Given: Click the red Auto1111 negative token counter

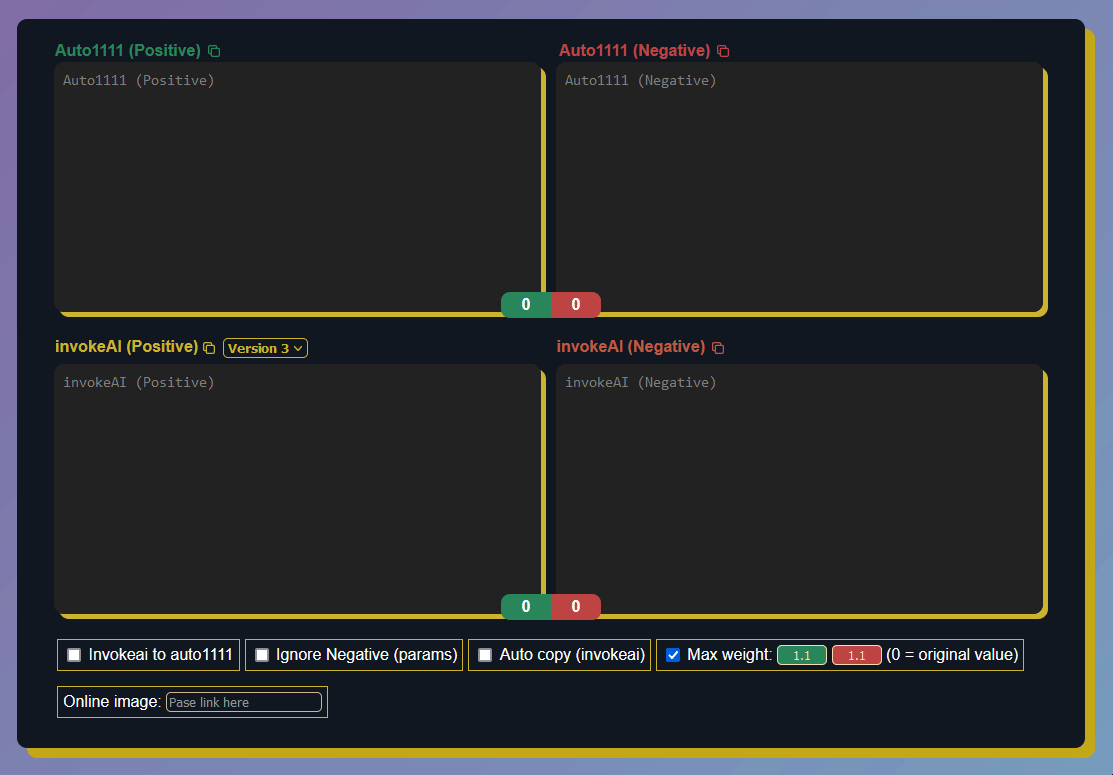Looking at the screenshot, I should pyautogui.click(x=576, y=304).
